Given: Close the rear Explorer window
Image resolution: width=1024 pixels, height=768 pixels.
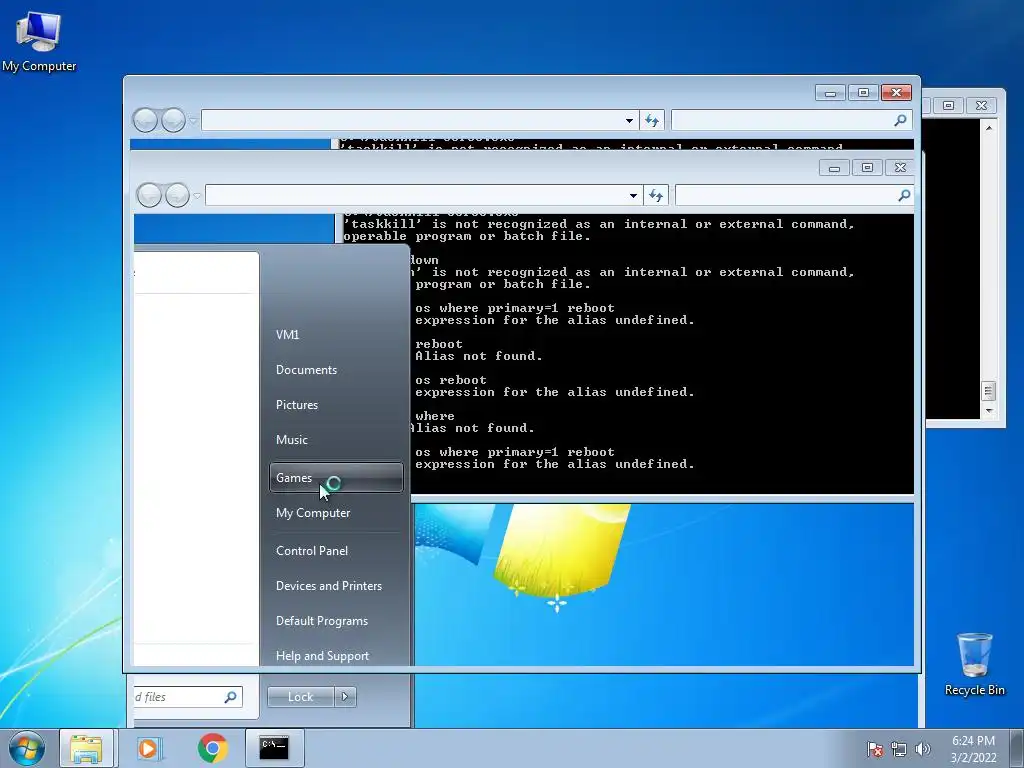Looking at the screenshot, I should [896, 93].
